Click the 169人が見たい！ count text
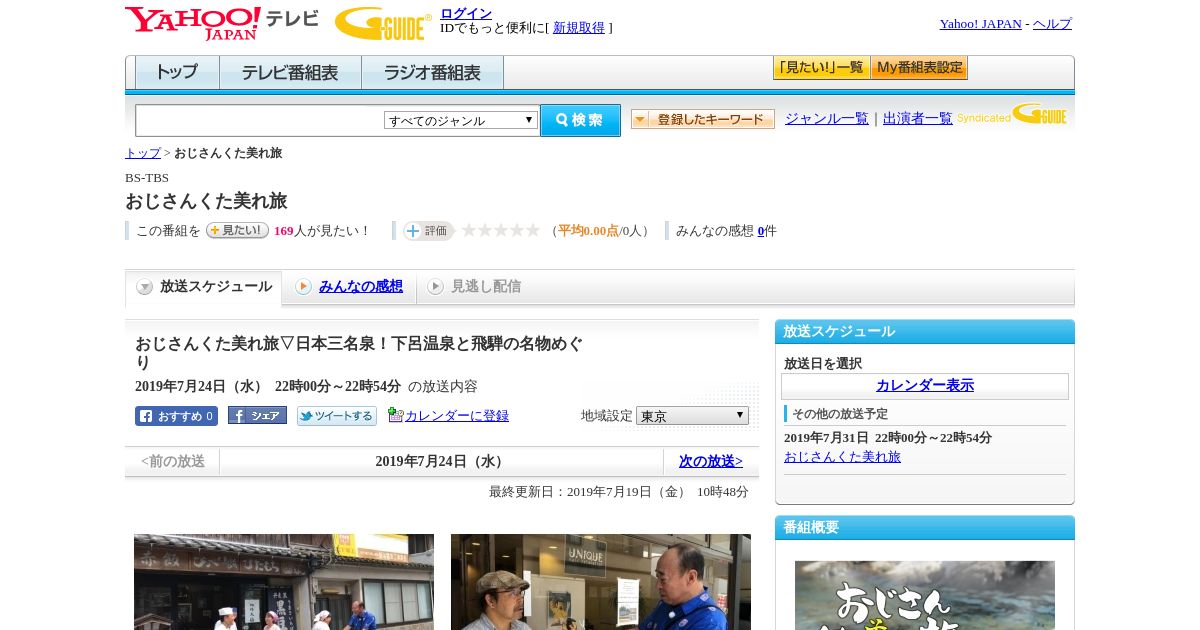 tap(321, 231)
